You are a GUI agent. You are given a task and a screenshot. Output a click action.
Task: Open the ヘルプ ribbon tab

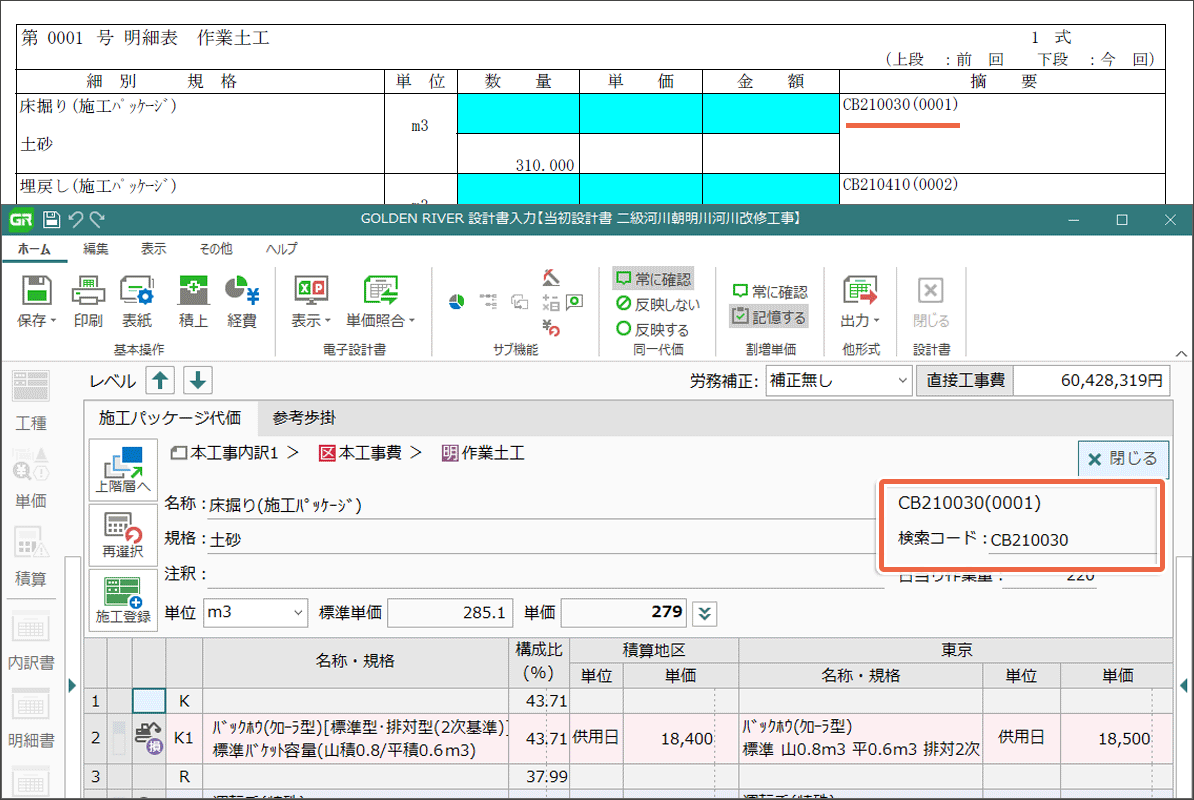tap(282, 249)
